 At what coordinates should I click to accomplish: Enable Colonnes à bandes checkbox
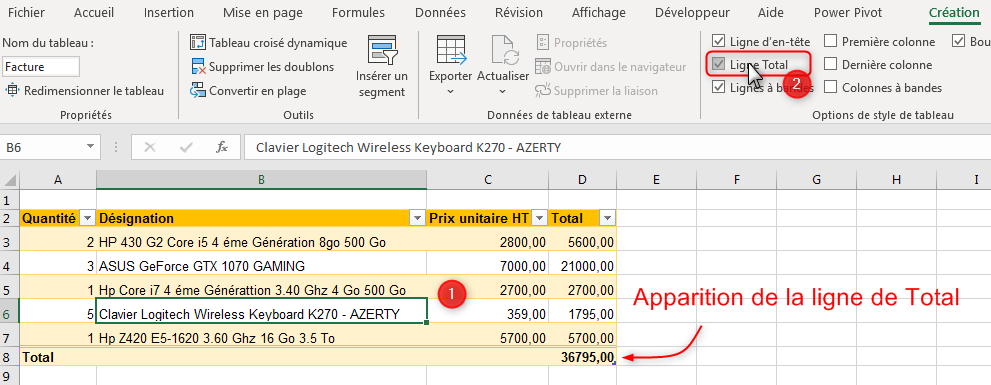click(x=830, y=87)
